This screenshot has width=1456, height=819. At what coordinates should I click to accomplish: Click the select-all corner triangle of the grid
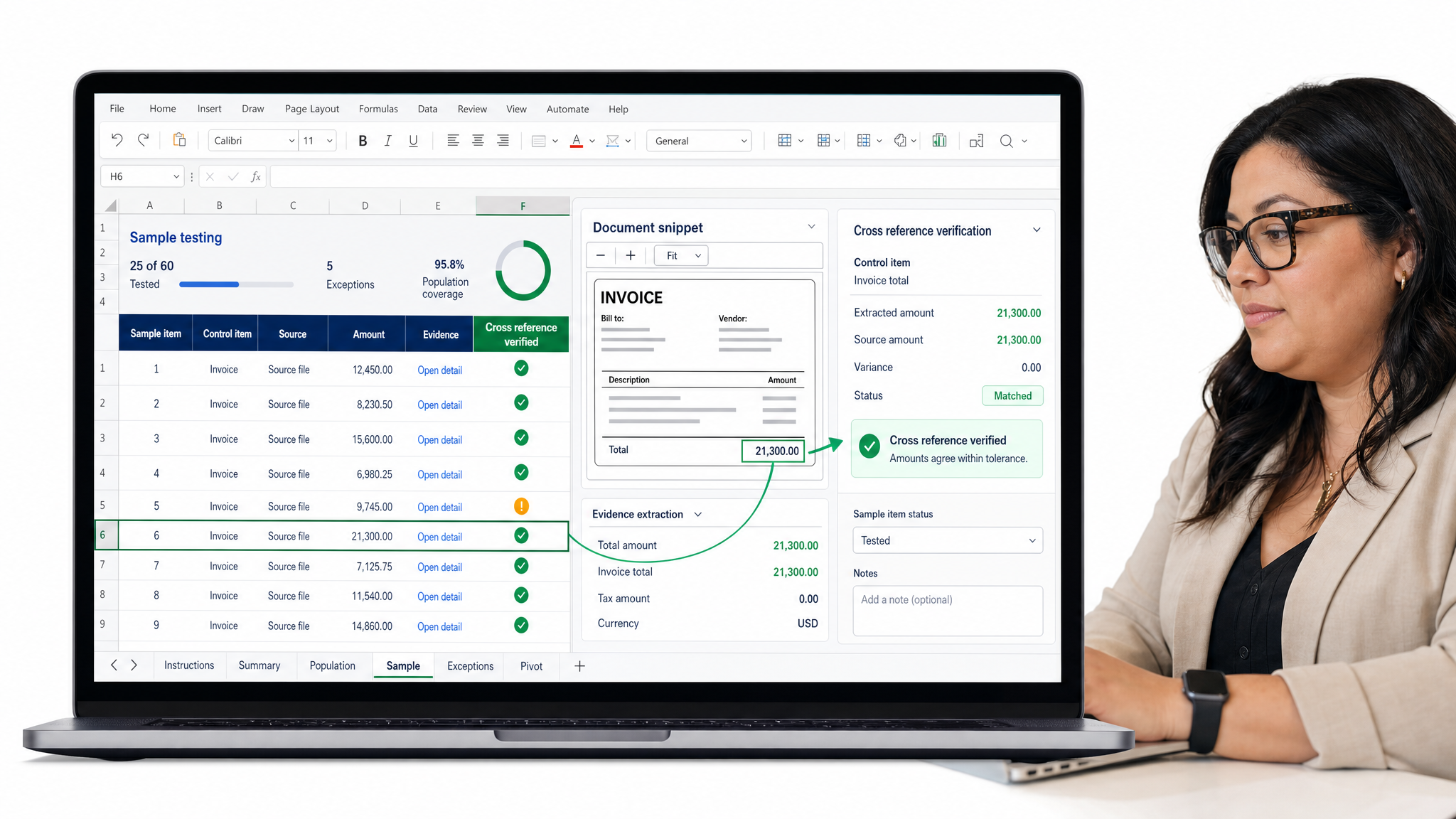pyautogui.click(x=110, y=205)
